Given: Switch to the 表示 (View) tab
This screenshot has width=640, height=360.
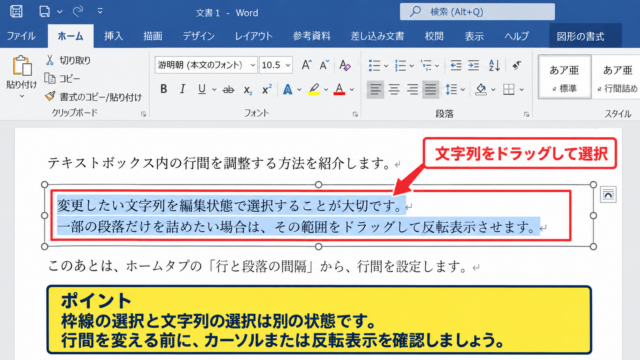Looking at the screenshot, I should tap(474, 36).
